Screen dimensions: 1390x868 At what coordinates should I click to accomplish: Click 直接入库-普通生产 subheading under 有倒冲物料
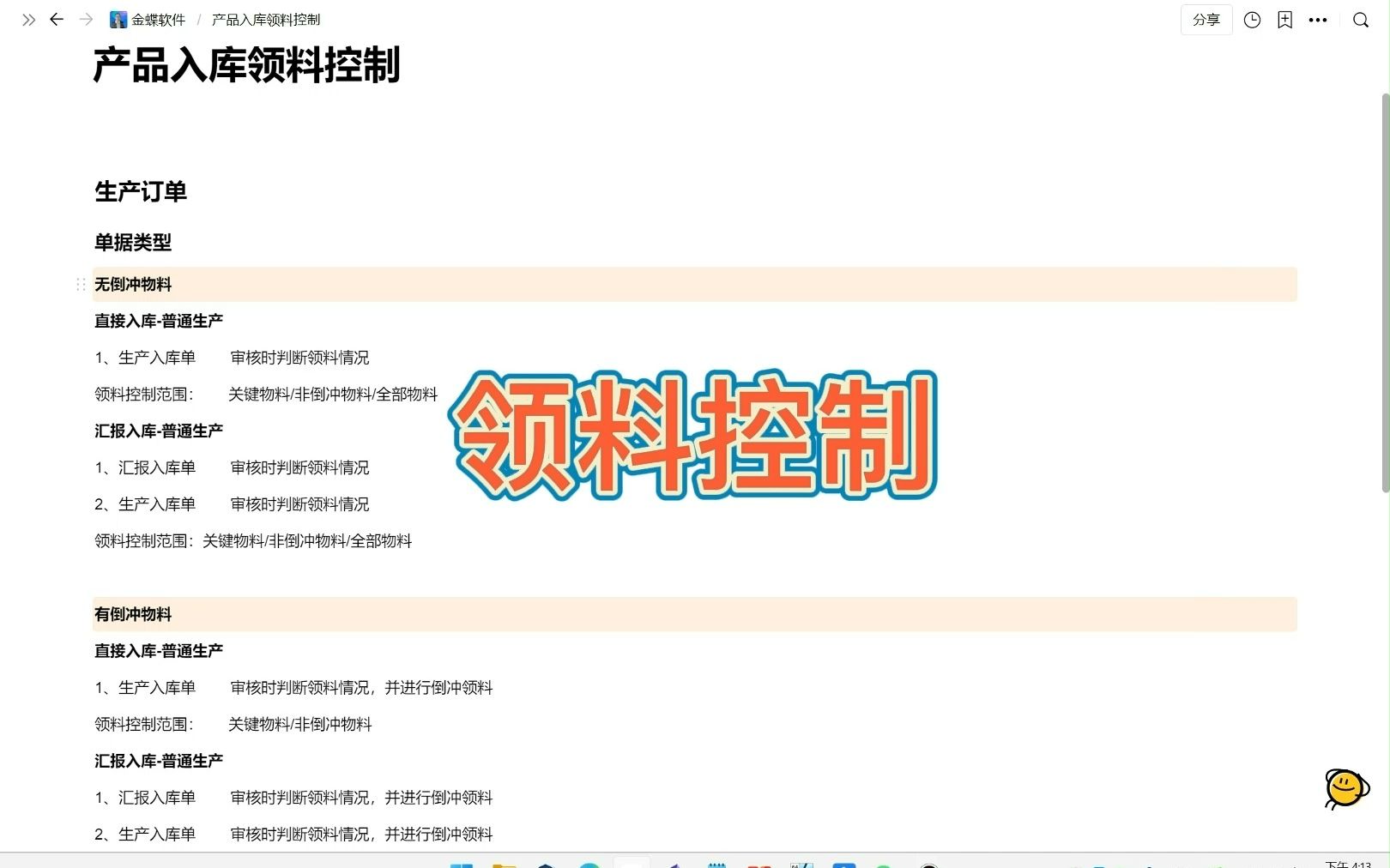point(159,651)
